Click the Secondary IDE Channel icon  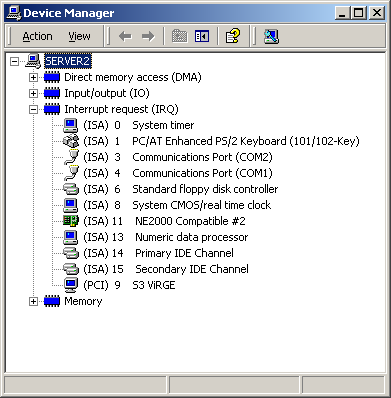point(71,269)
